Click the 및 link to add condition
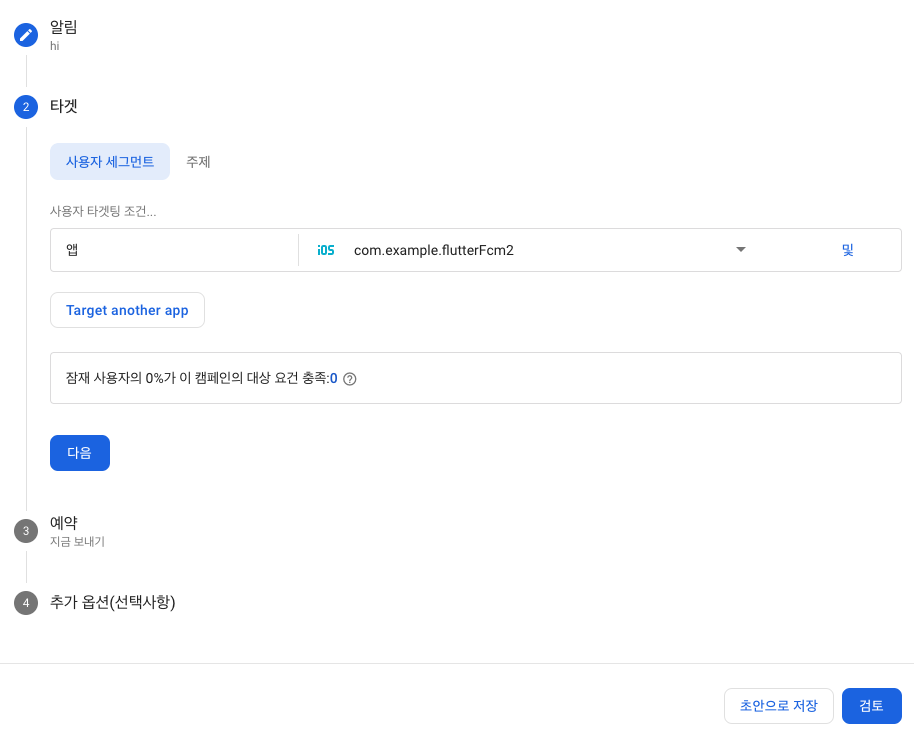Viewport: 914px width, 738px height. [x=848, y=250]
